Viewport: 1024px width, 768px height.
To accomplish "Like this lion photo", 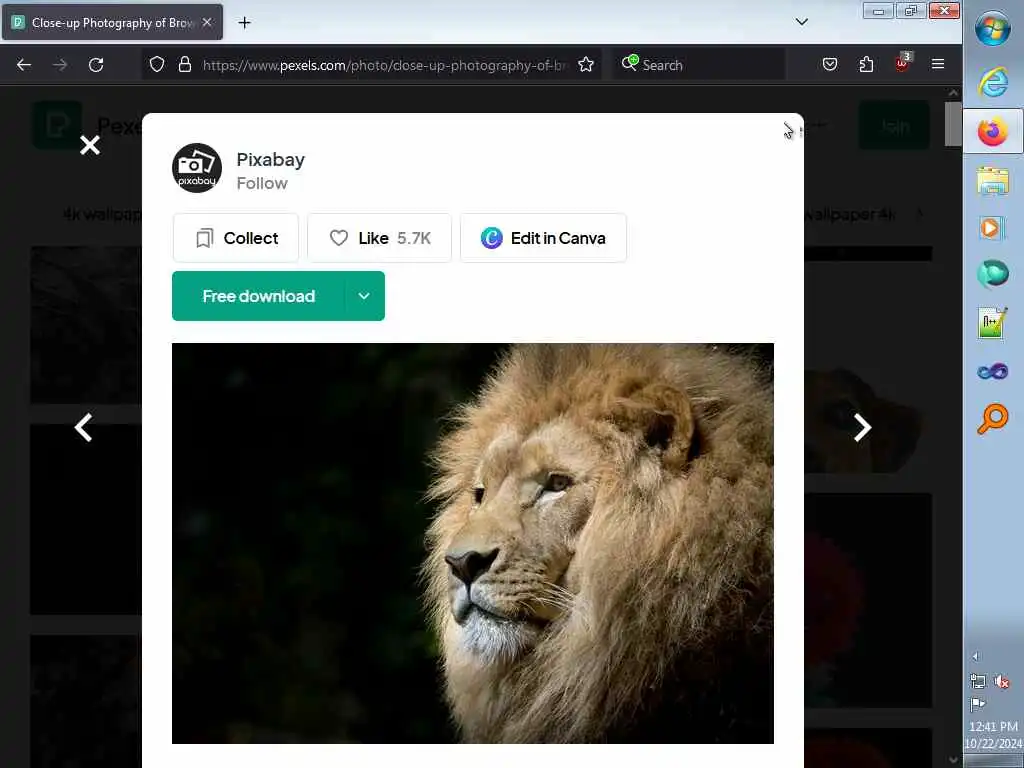I will pyautogui.click(x=379, y=238).
